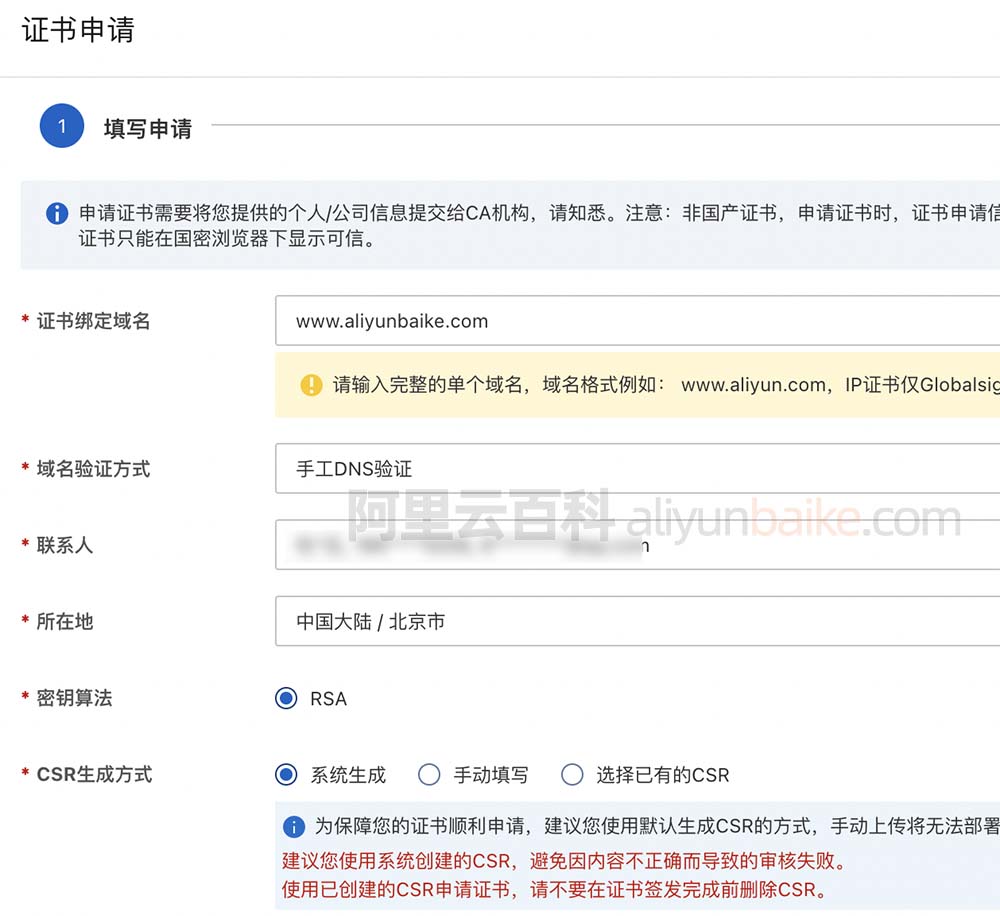
Task: Pick the 选择已有的CSR option
Action: tap(572, 774)
